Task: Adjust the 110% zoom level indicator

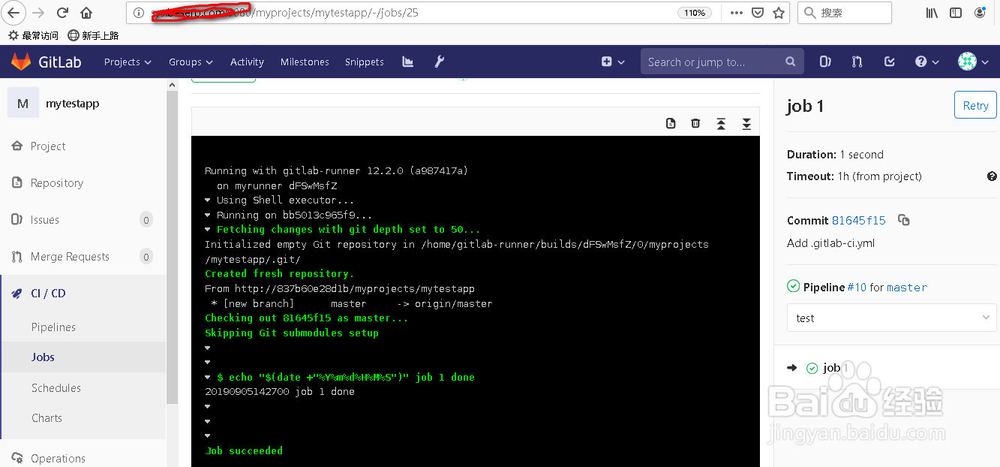Action: [x=695, y=13]
